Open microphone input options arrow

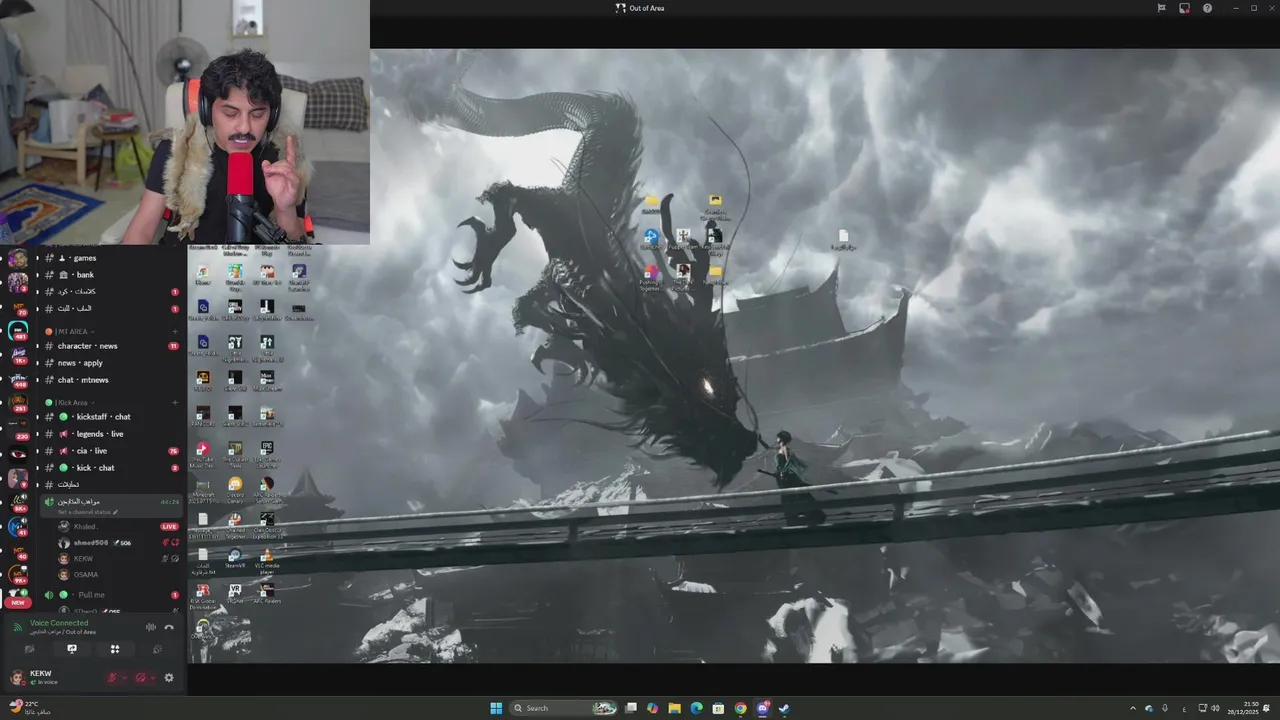(x=125, y=678)
